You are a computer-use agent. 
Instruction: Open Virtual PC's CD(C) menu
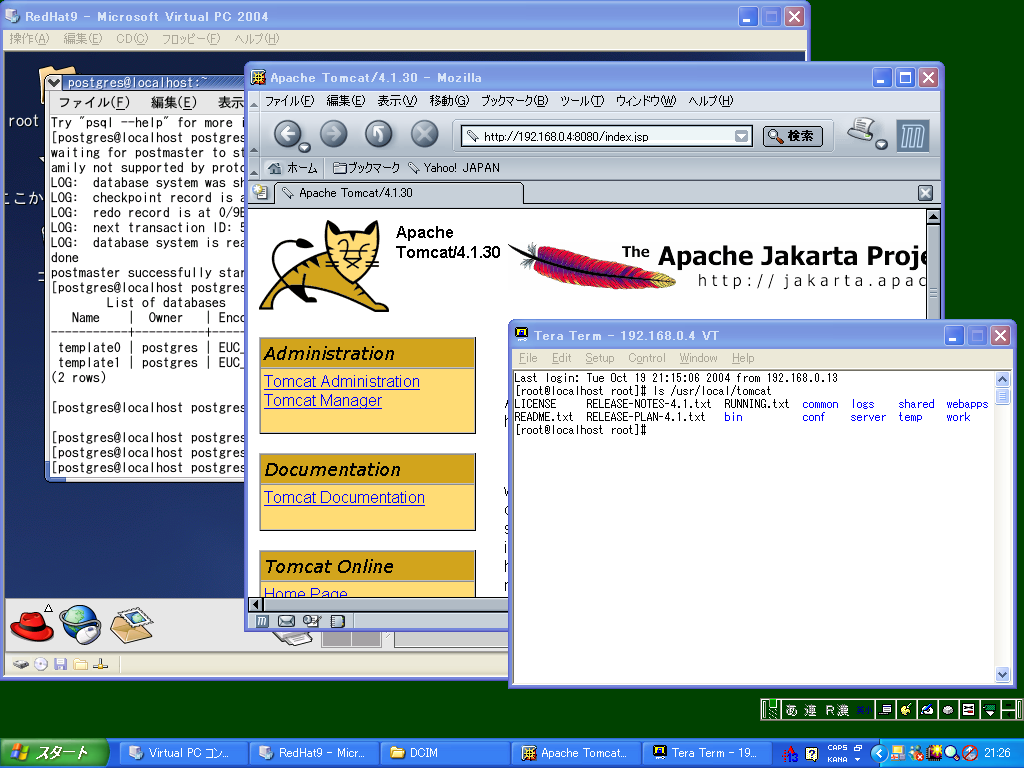[x=132, y=39]
